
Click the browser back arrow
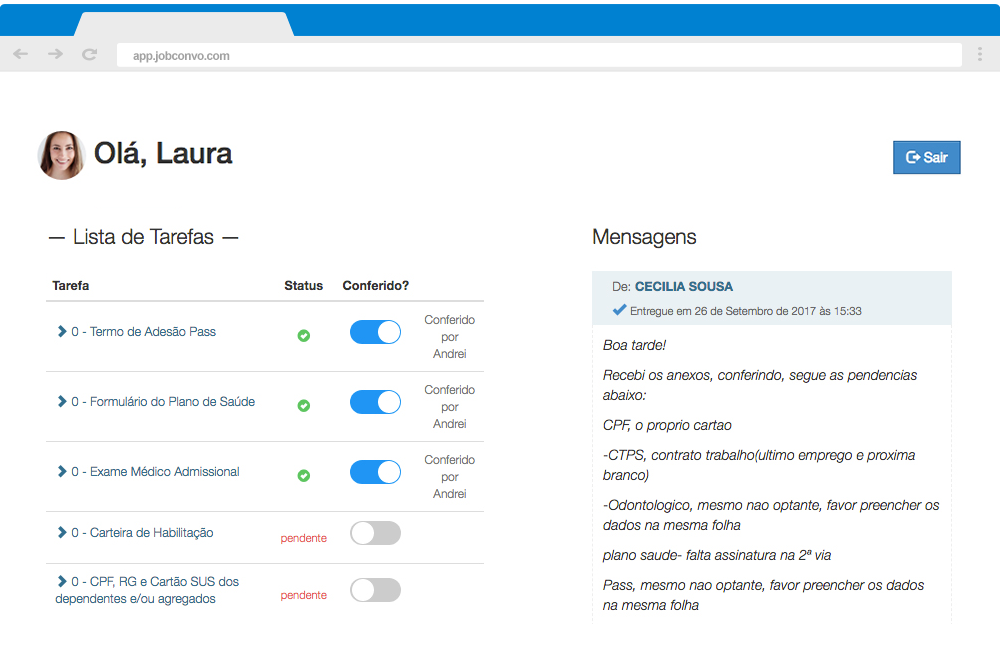[x=20, y=54]
